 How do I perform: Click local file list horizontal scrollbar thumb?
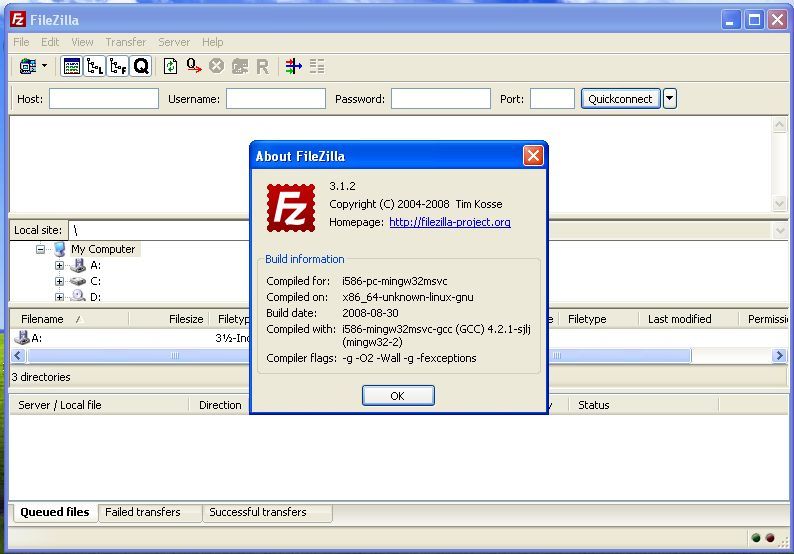tap(139, 355)
